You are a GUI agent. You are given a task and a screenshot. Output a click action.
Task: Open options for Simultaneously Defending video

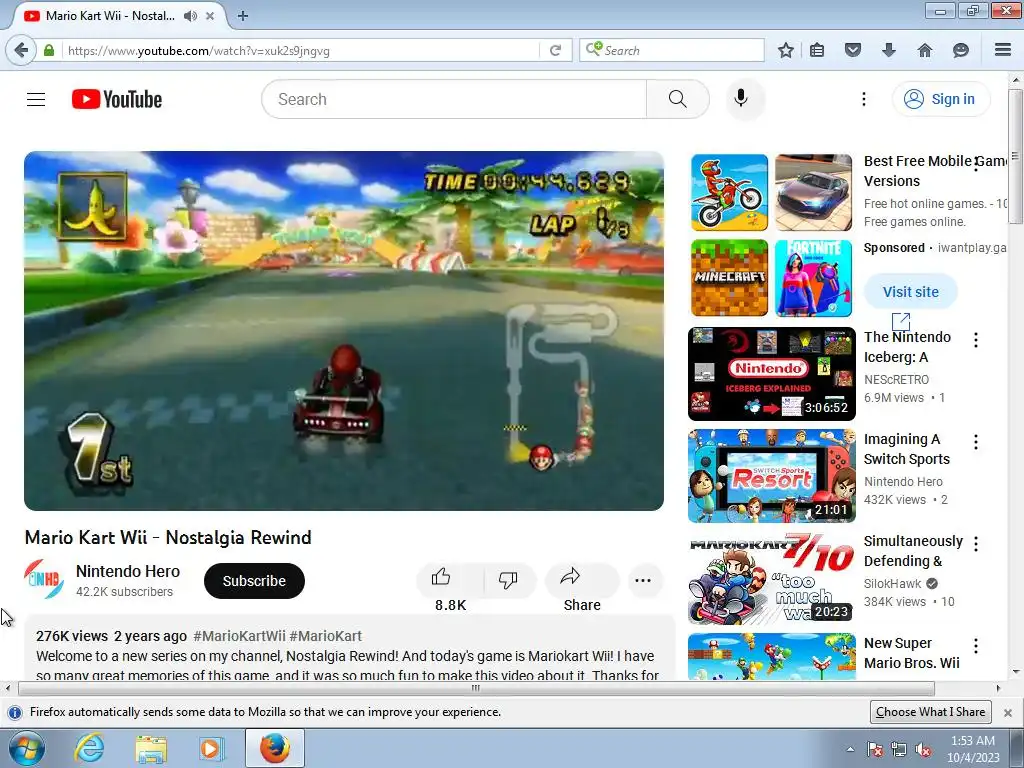click(976, 544)
